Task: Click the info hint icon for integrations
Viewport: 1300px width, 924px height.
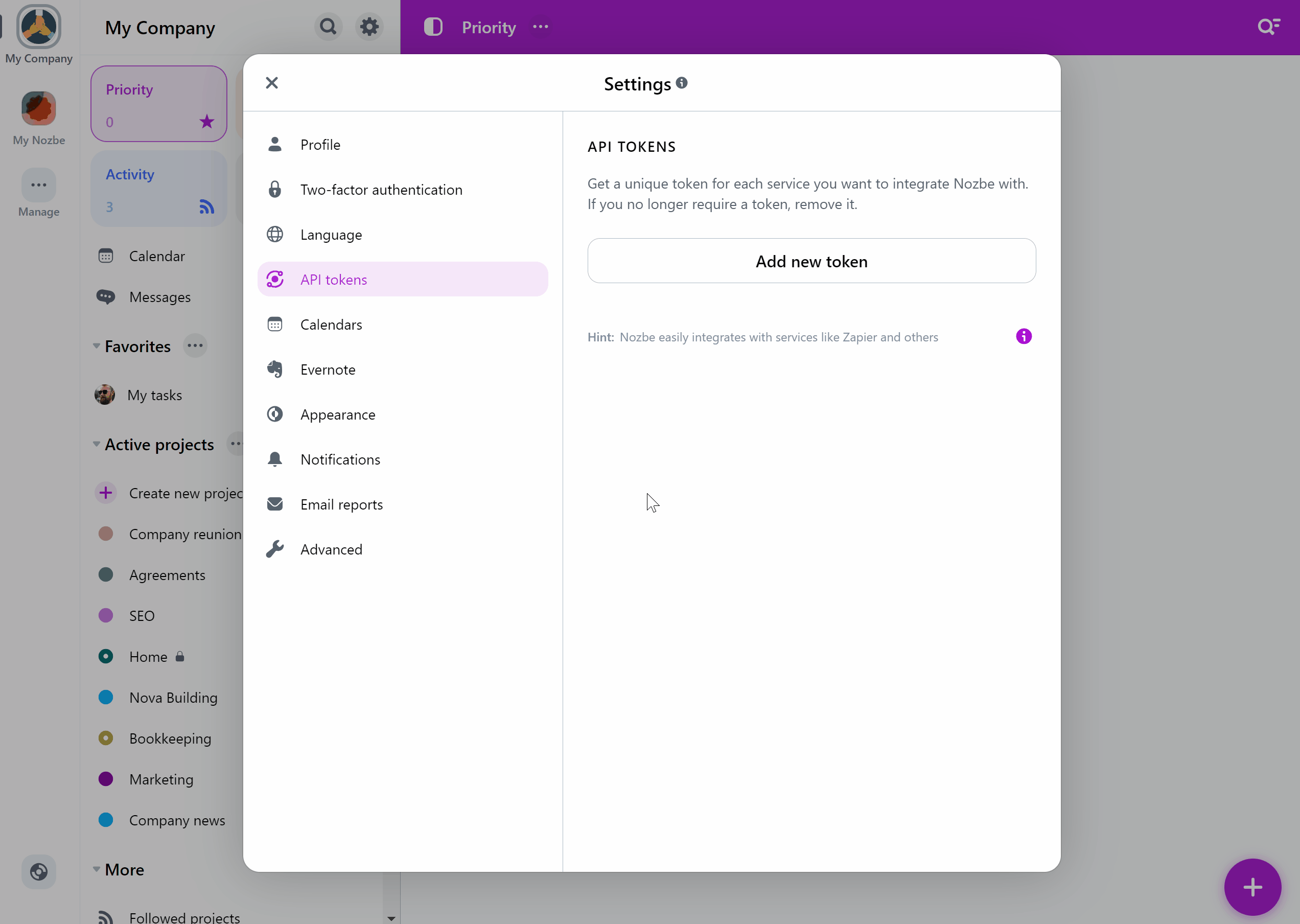Action: pos(1024,336)
